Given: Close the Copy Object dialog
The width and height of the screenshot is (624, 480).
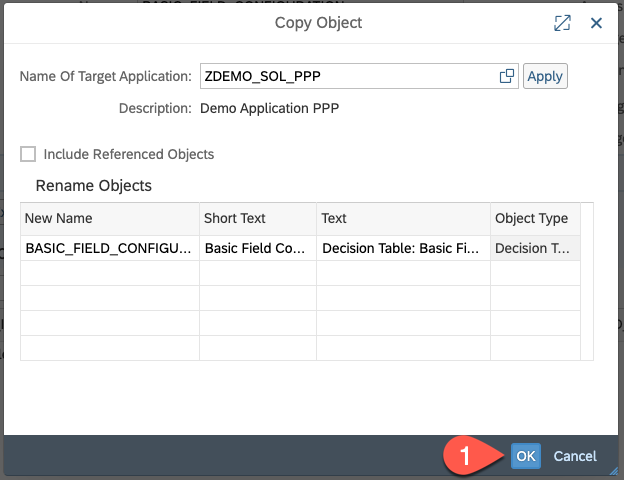Looking at the screenshot, I should point(596,23).
